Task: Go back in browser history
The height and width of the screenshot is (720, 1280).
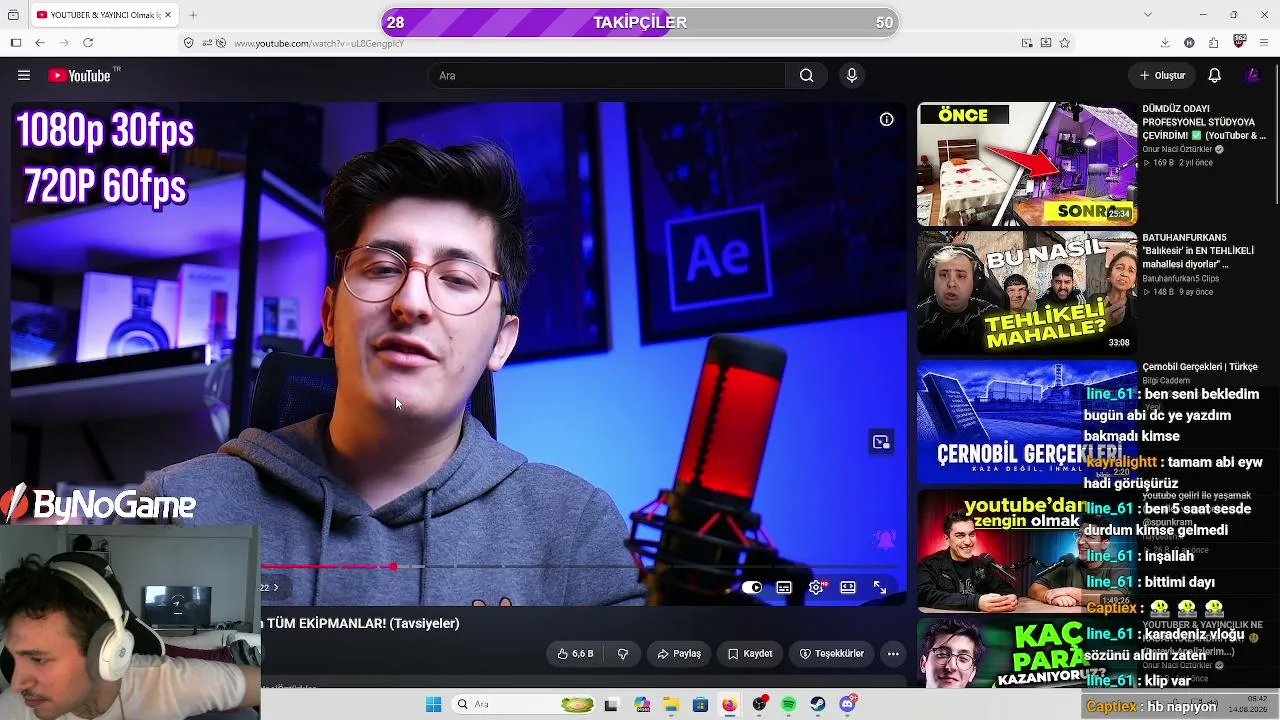Action: click(39, 43)
